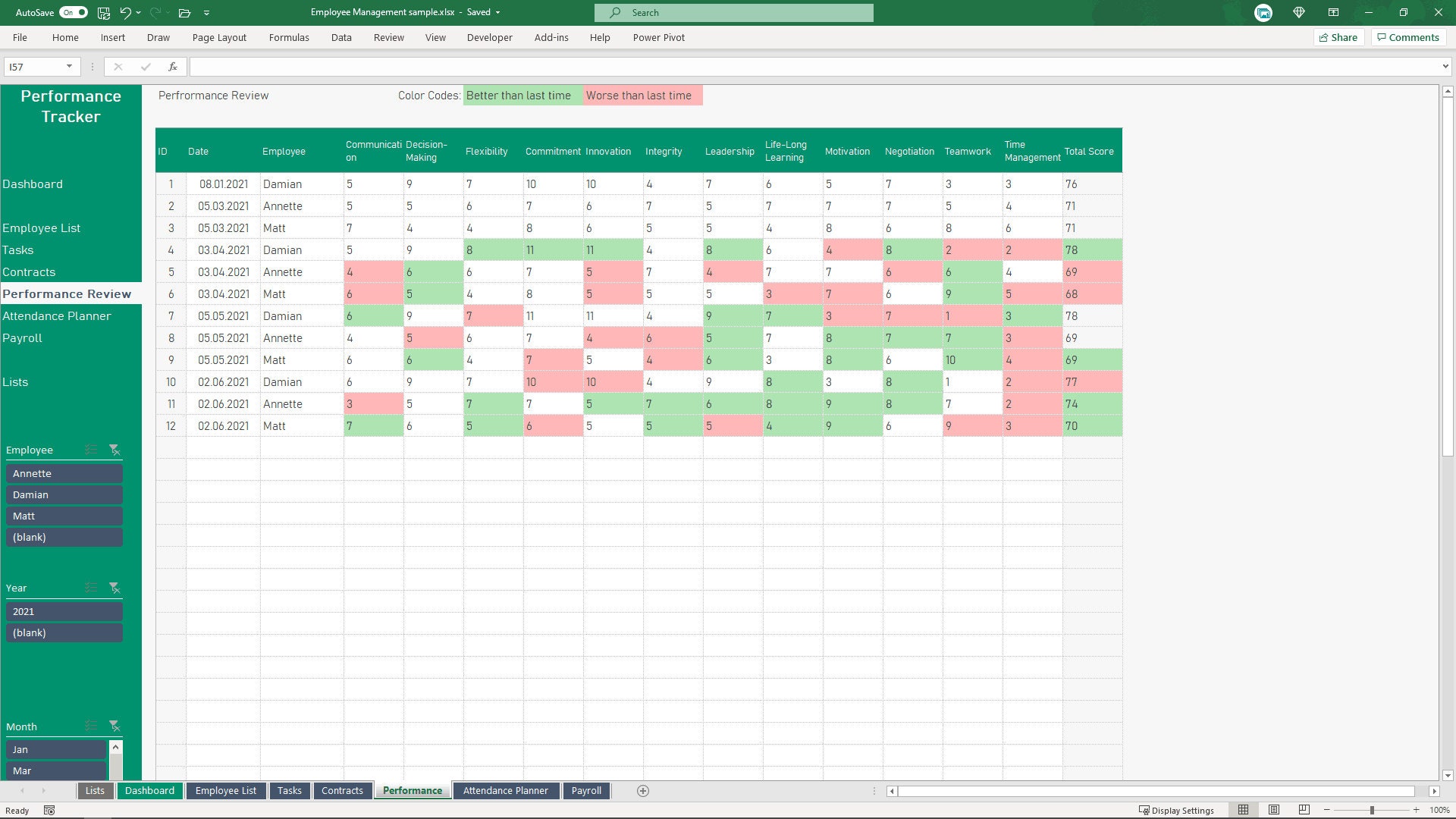The width and height of the screenshot is (1456, 819).
Task: Clear the Year slicer filter
Action: point(115,588)
